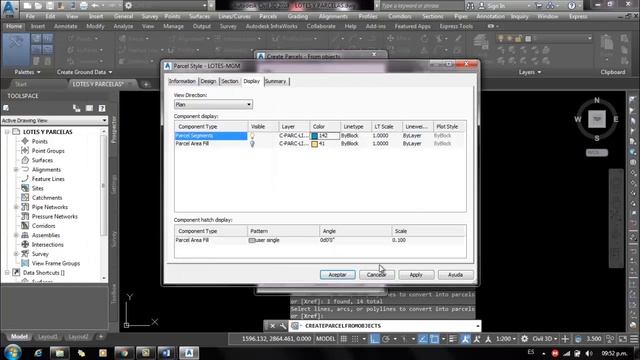The width and height of the screenshot is (640, 360).
Task: Open the Parcels menu in menu bar
Action: click(268, 16)
